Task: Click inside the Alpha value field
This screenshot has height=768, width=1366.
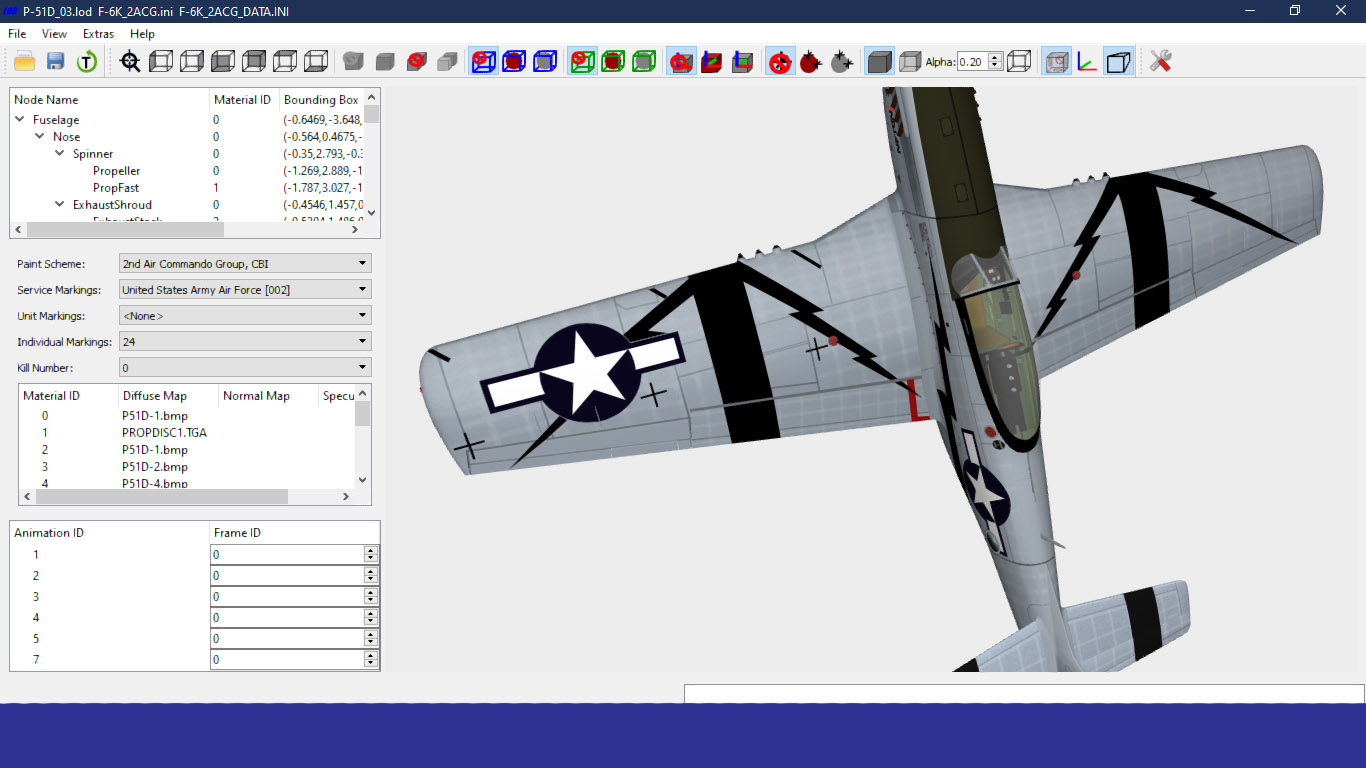Action: coord(972,62)
